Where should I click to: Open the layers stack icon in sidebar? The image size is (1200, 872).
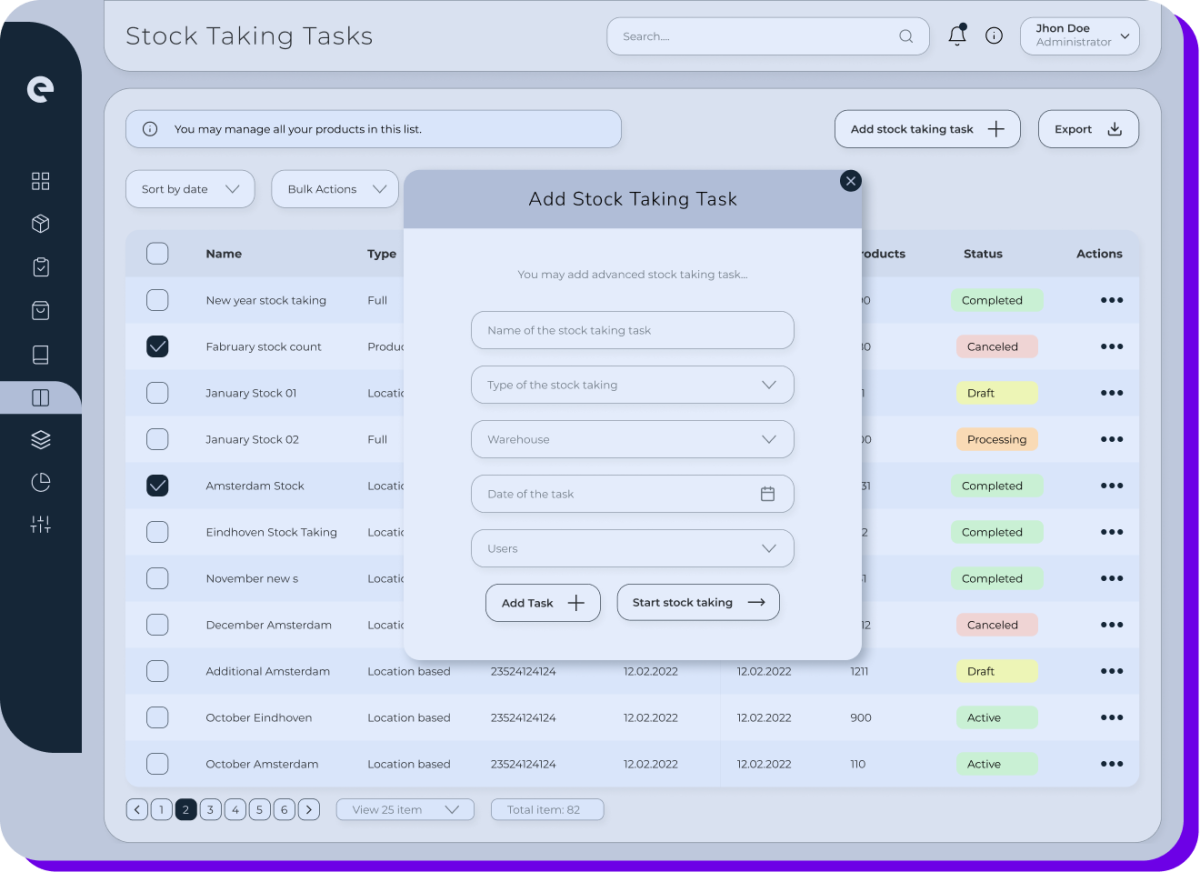40,439
